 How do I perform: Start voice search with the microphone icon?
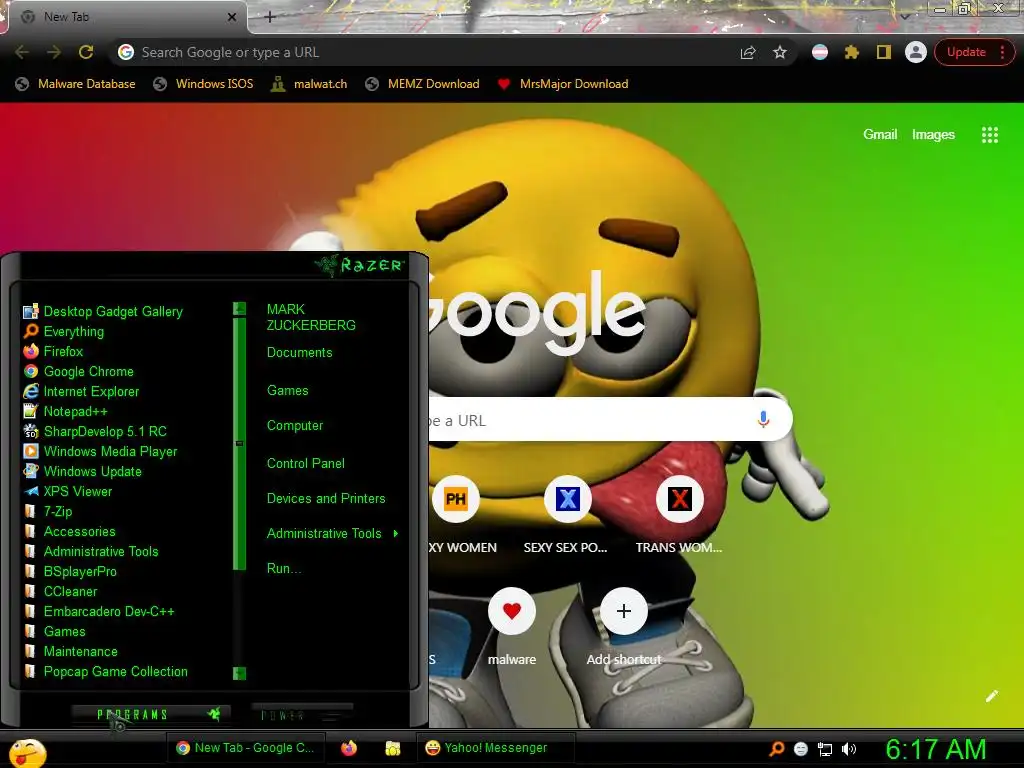763,419
